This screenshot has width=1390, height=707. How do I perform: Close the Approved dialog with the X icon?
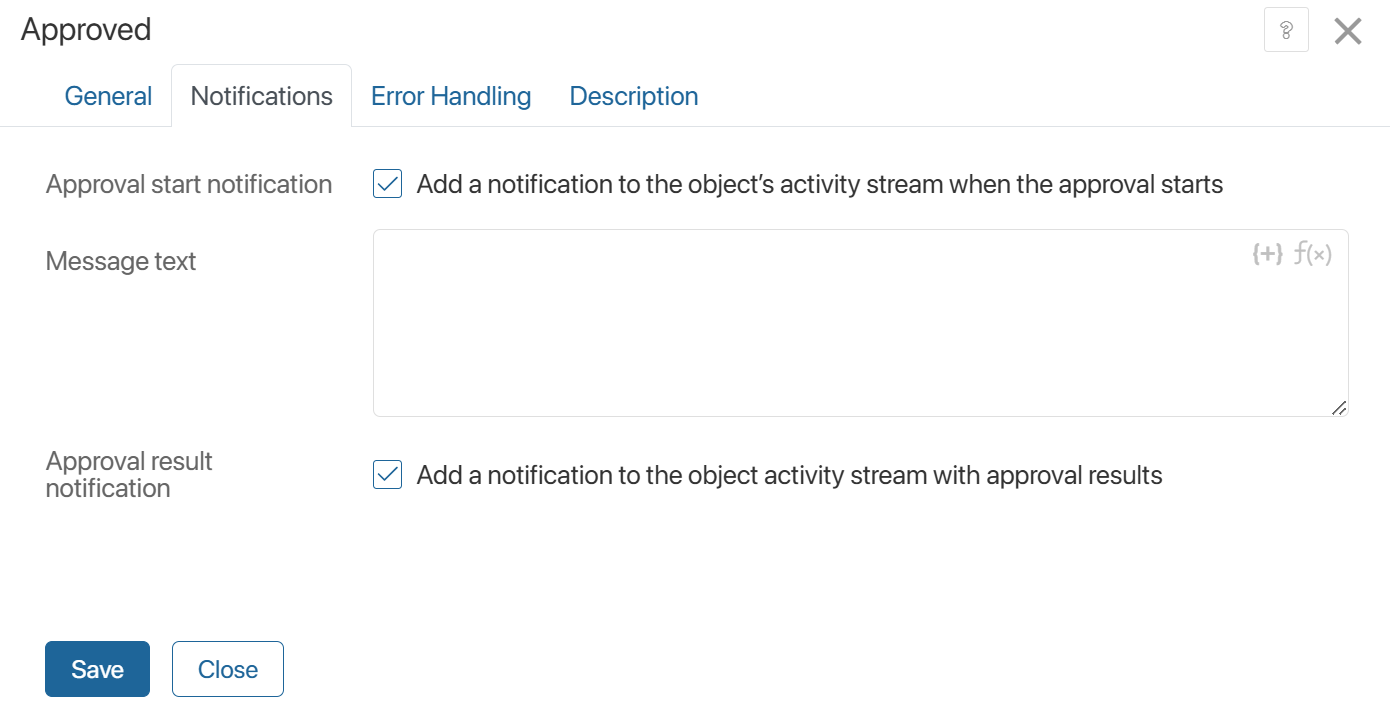[1348, 30]
